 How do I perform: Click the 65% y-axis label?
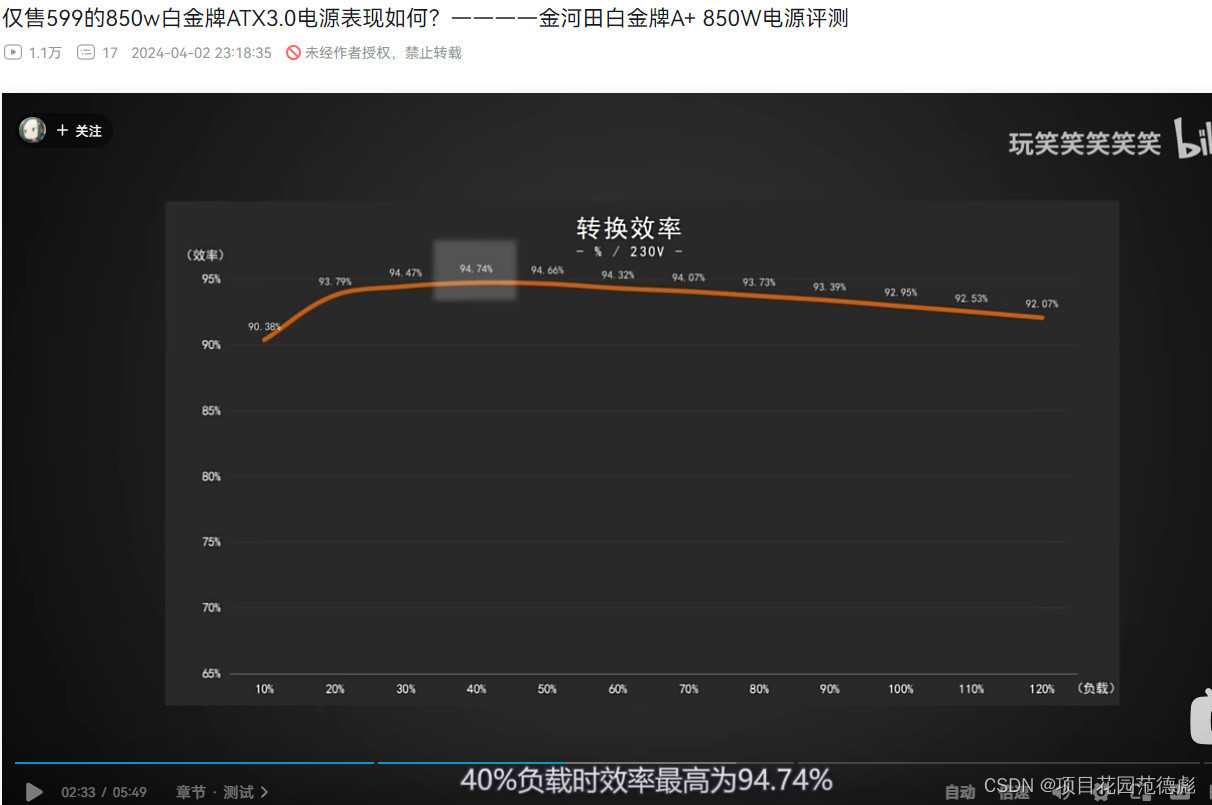click(211, 674)
